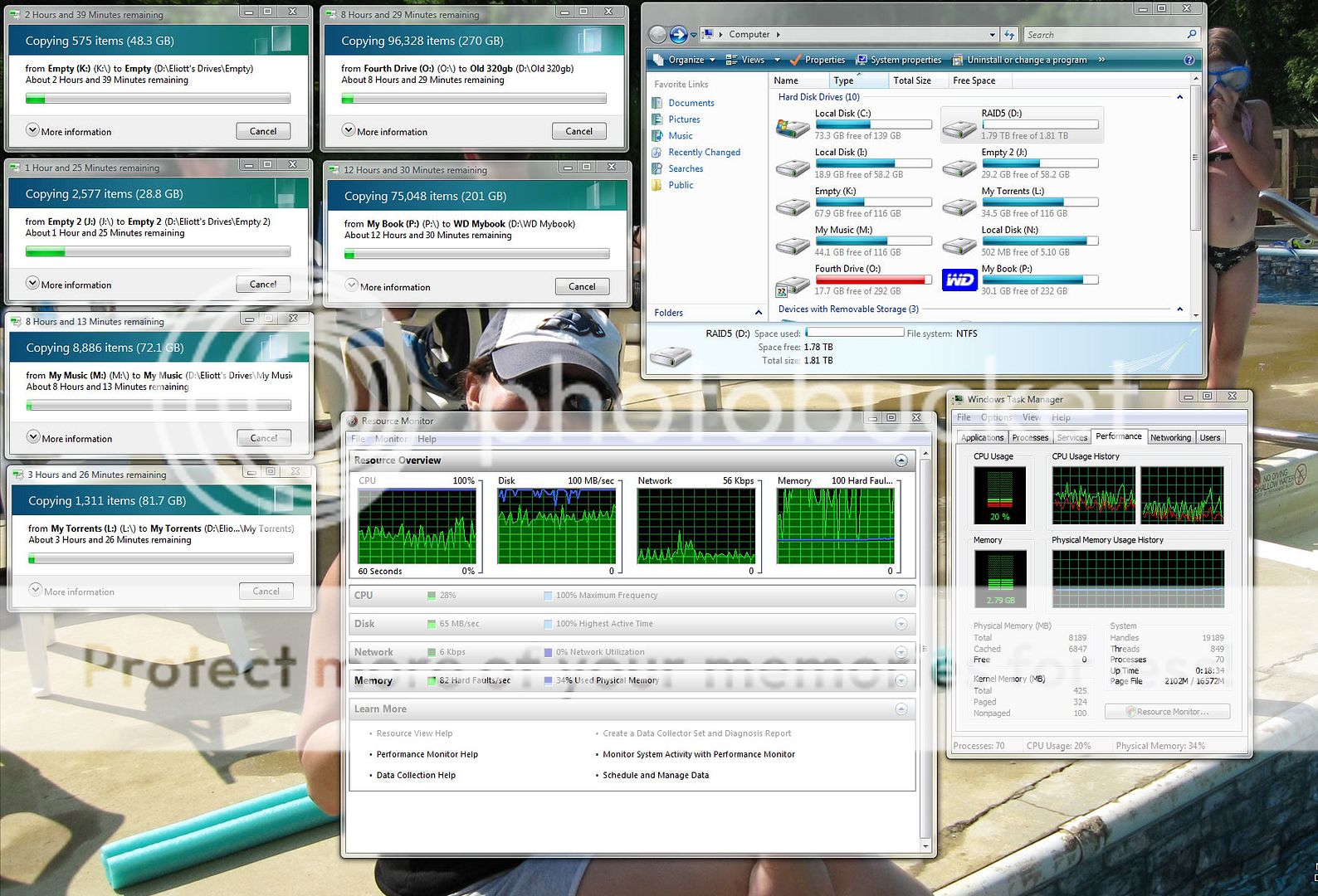Switch to the Networking tab in Task Manager
The image size is (1318, 896).
coord(1170,437)
